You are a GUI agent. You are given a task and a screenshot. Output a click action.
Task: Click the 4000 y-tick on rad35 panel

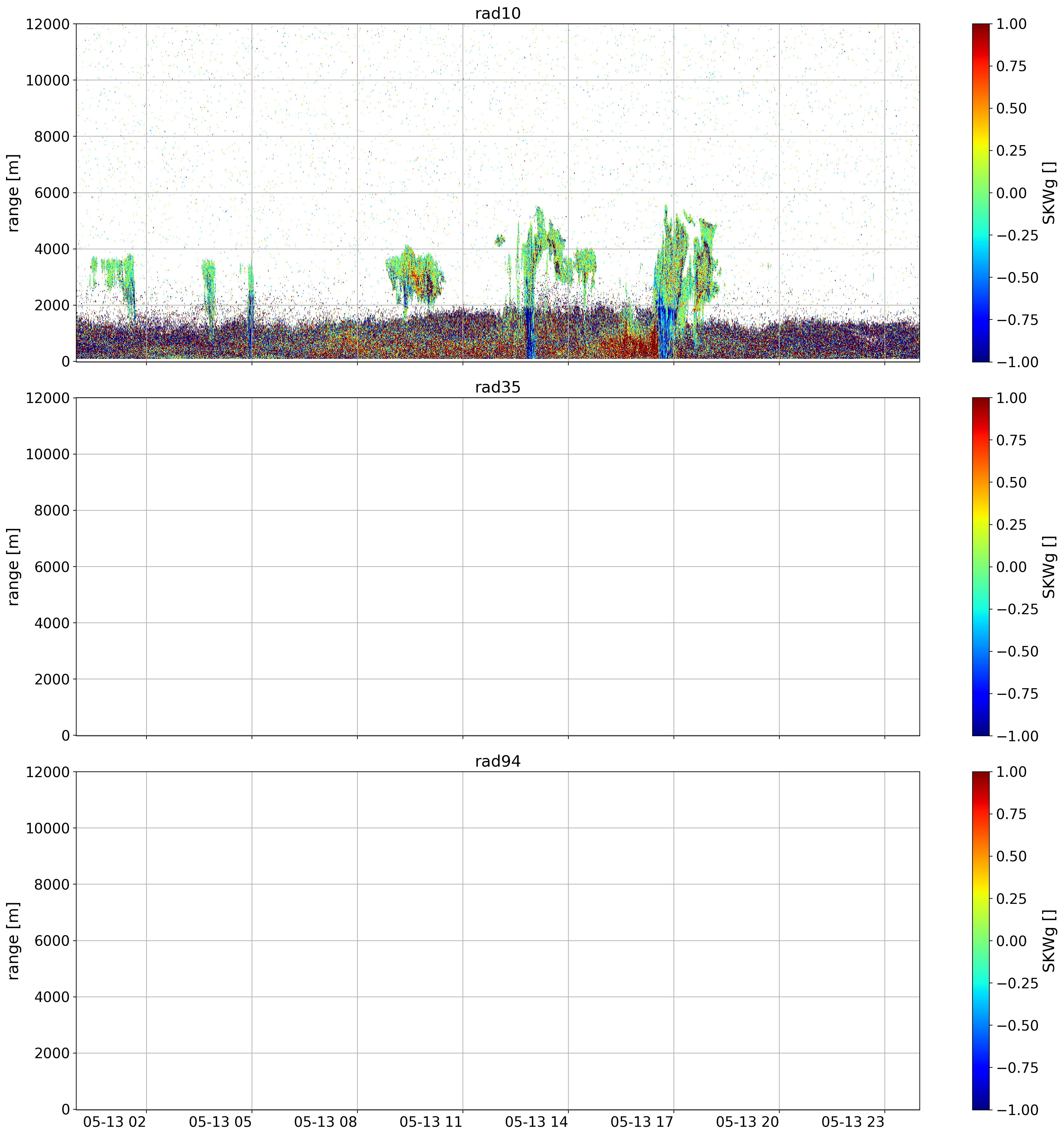51,623
